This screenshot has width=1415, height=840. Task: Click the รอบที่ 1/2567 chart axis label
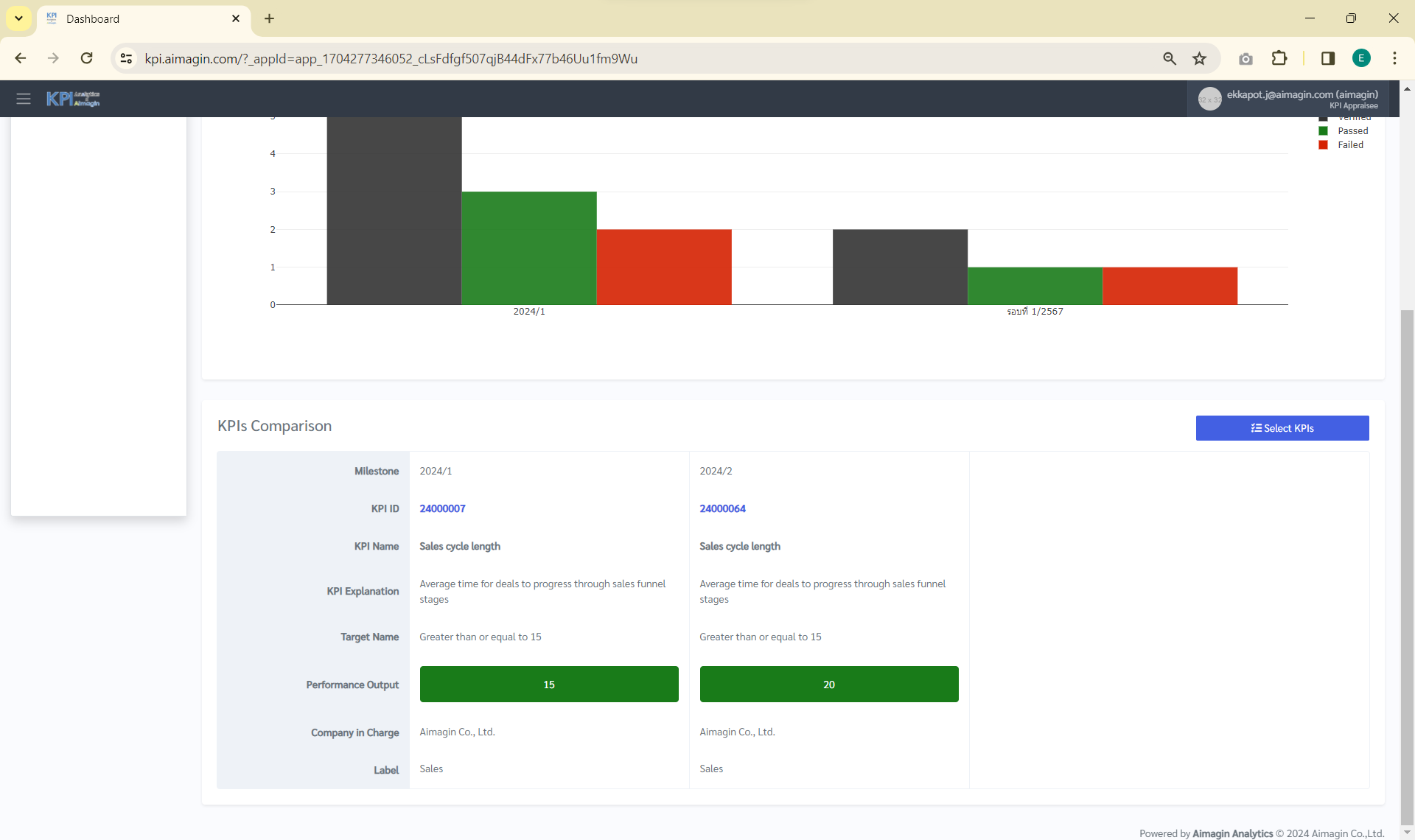(1035, 312)
